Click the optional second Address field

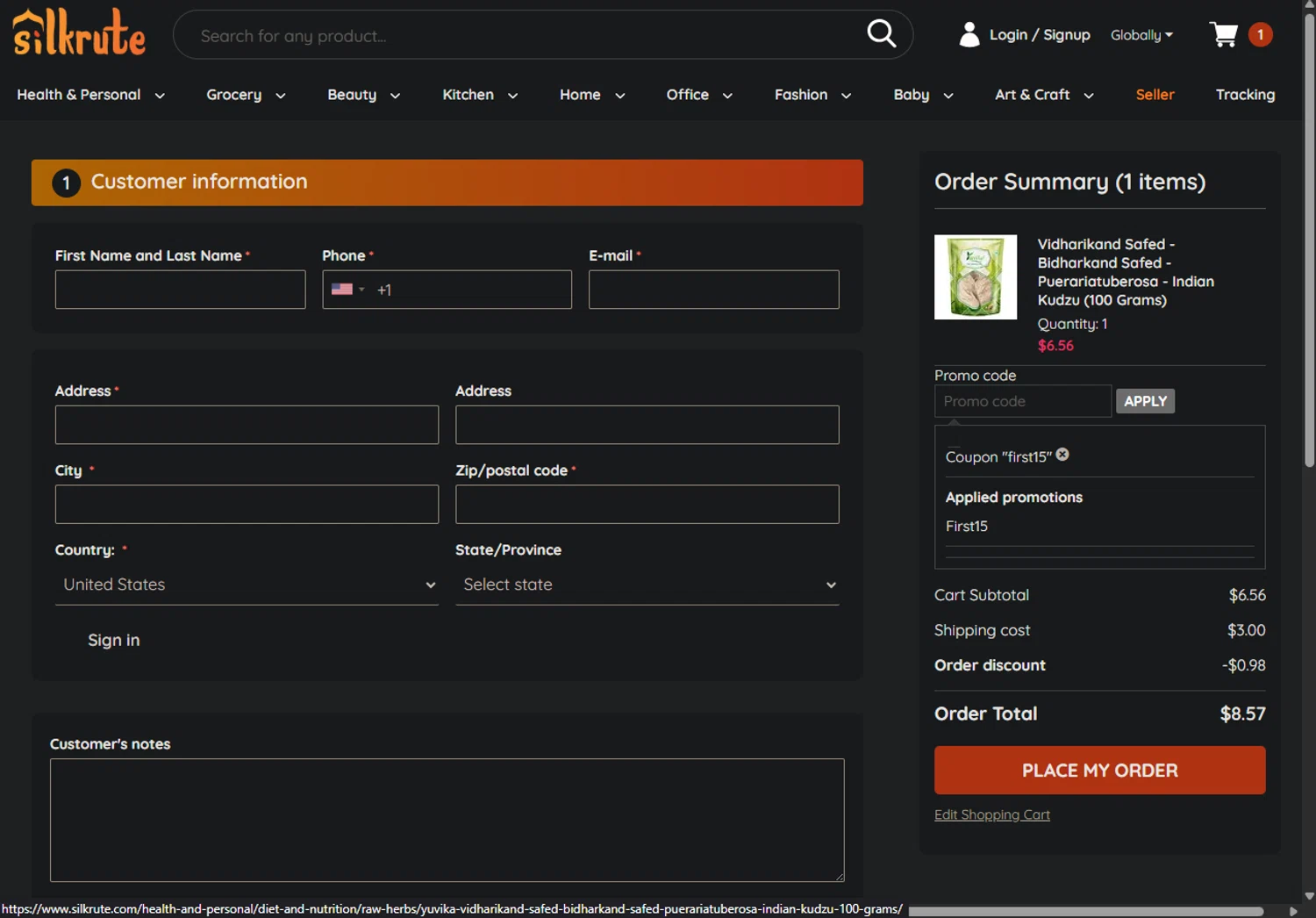[647, 425]
